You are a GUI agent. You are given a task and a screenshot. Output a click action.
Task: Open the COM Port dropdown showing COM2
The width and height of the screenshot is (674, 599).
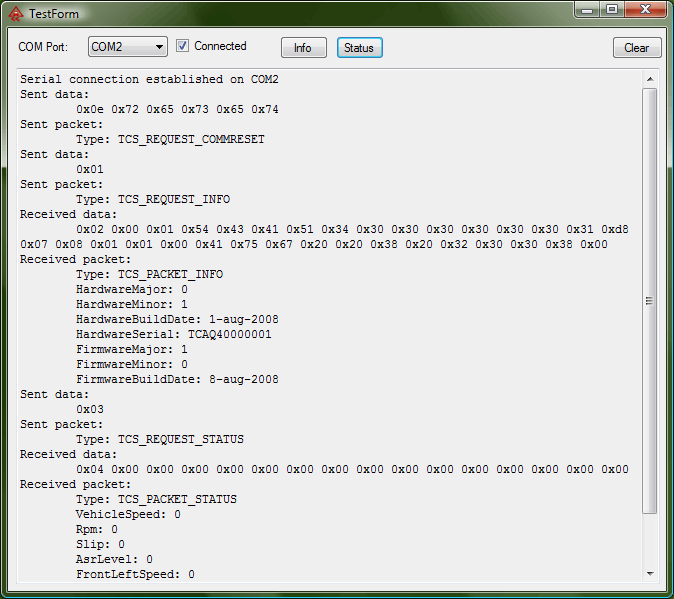(128, 46)
